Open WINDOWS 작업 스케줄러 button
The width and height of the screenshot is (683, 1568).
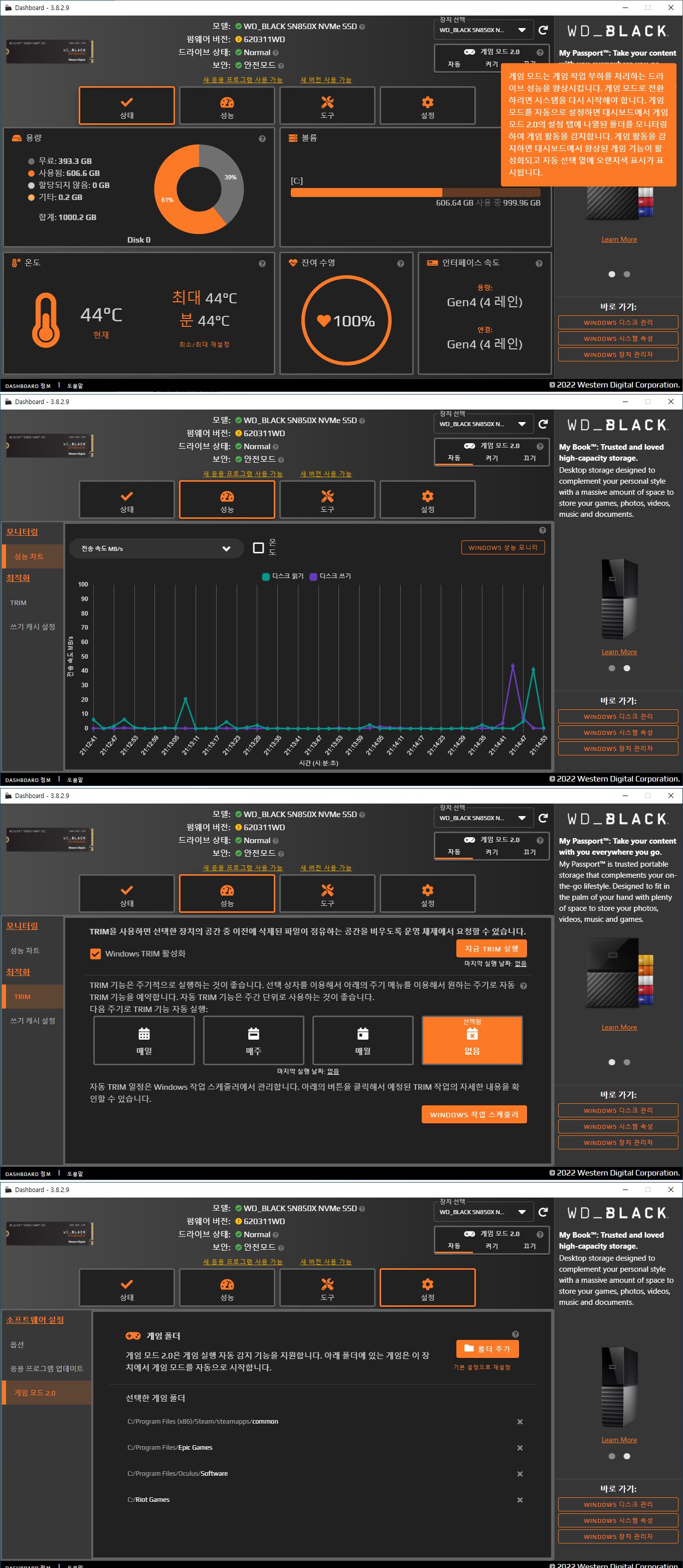coord(474,1114)
